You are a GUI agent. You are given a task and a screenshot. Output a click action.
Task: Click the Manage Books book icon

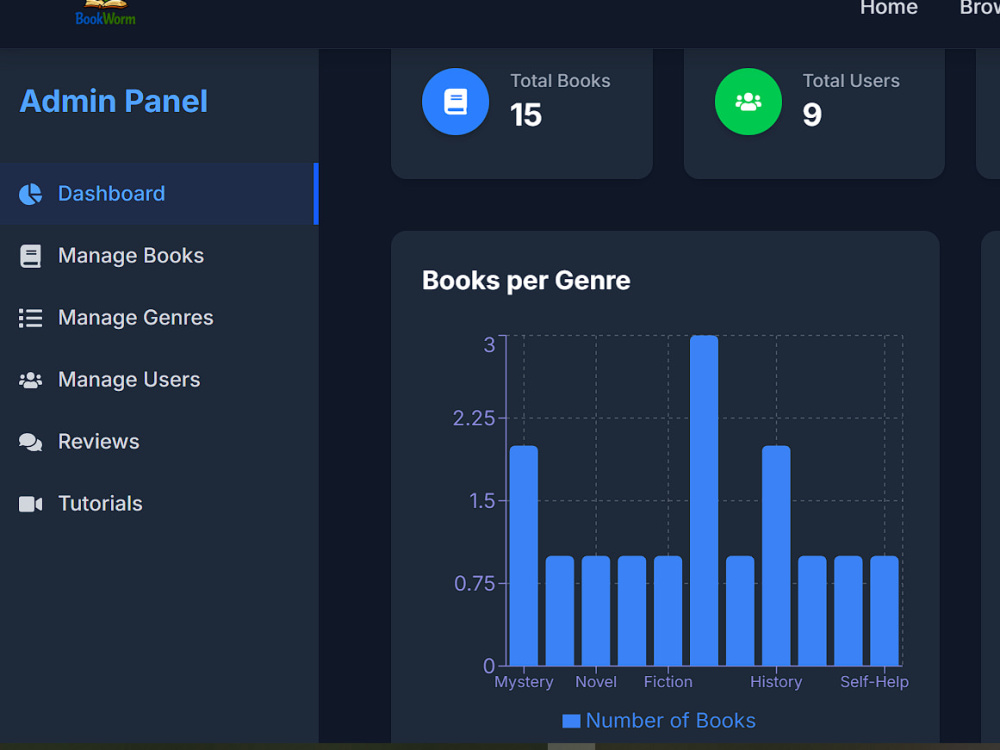click(x=30, y=256)
